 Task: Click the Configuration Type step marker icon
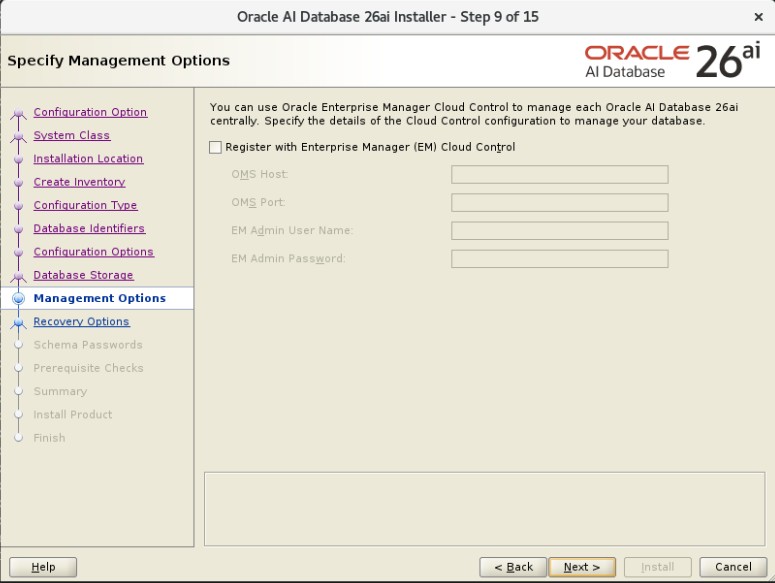click(x=18, y=206)
